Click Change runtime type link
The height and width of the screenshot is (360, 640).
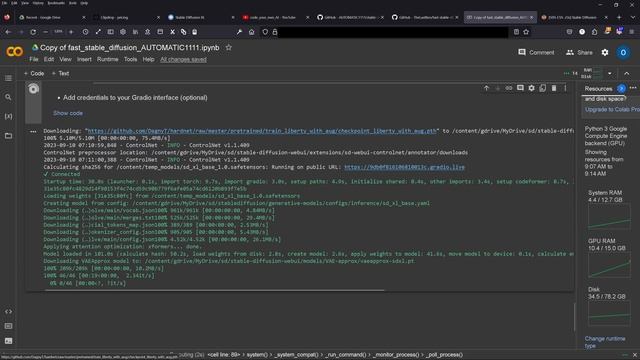click(604, 342)
